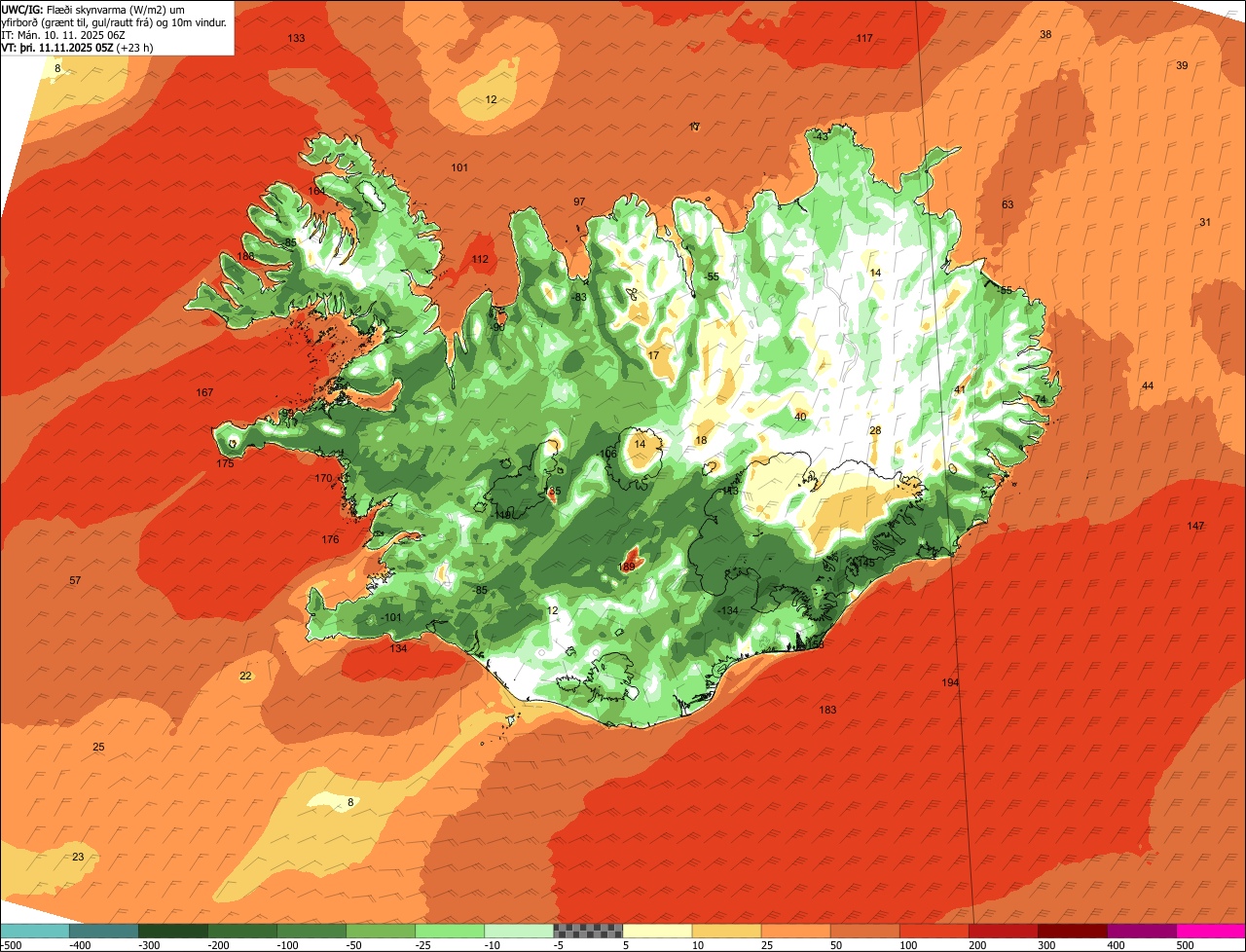Click the map value 28 in the highlands
1246x952 pixels.
point(875,430)
